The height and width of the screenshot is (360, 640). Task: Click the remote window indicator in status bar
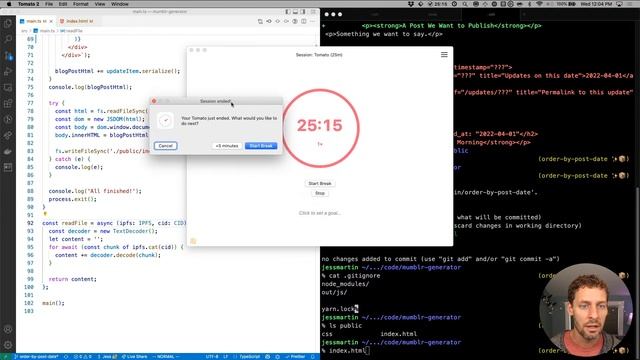point(6,357)
